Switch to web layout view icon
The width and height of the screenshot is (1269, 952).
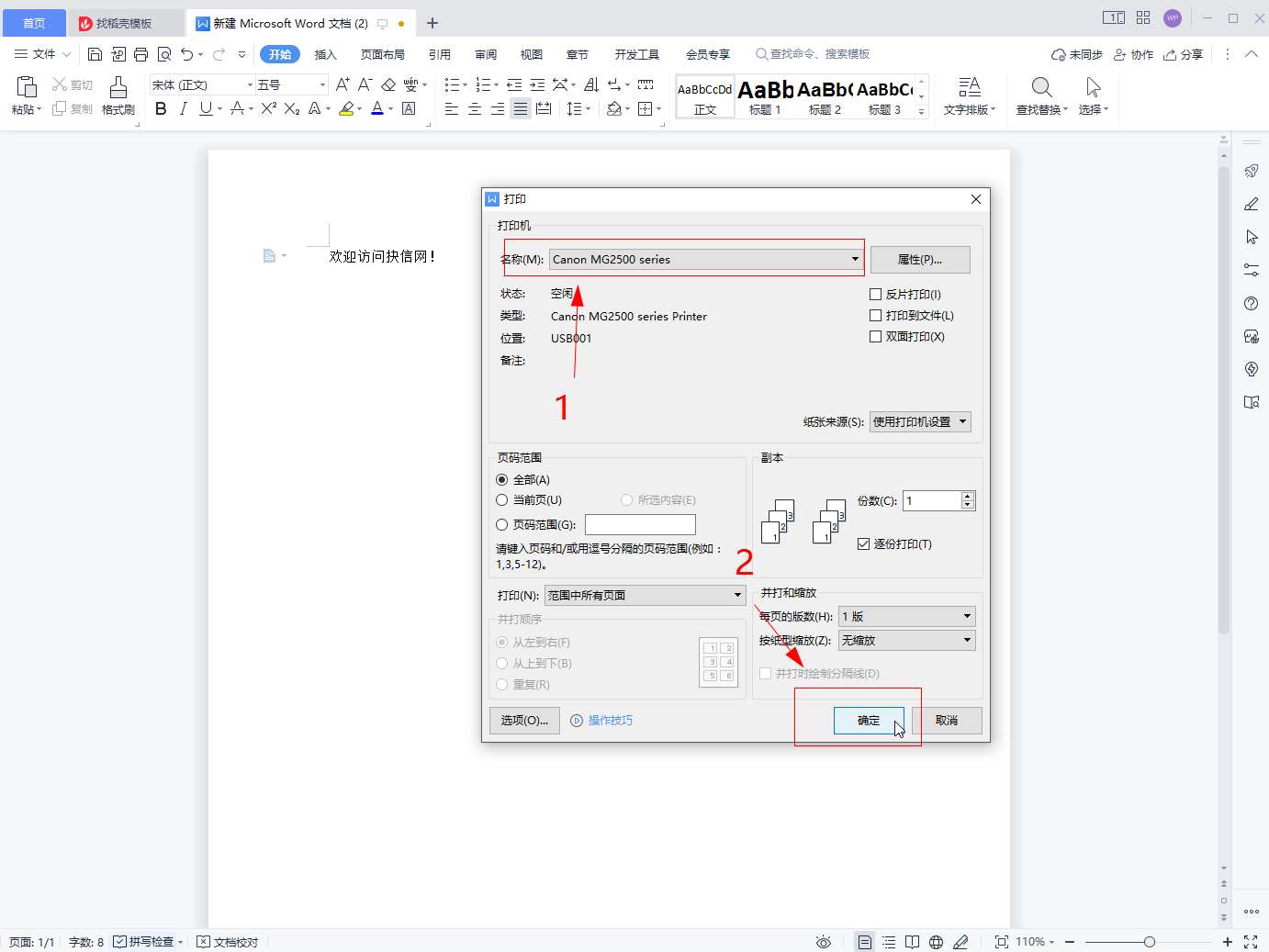pyautogui.click(x=936, y=942)
